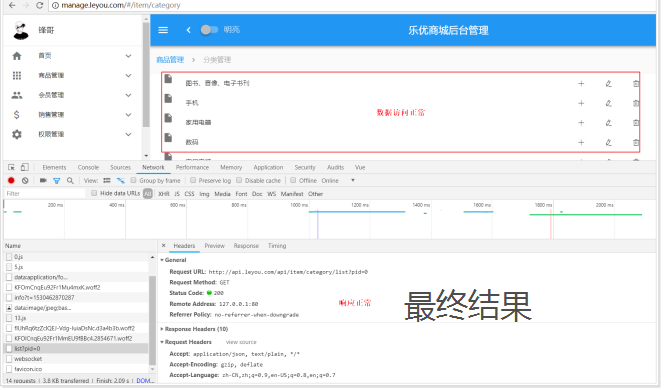Image resolution: width=666 pixels, height=390 pixels.
Task: Switch to the Preview details tab
Action: click(x=214, y=246)
